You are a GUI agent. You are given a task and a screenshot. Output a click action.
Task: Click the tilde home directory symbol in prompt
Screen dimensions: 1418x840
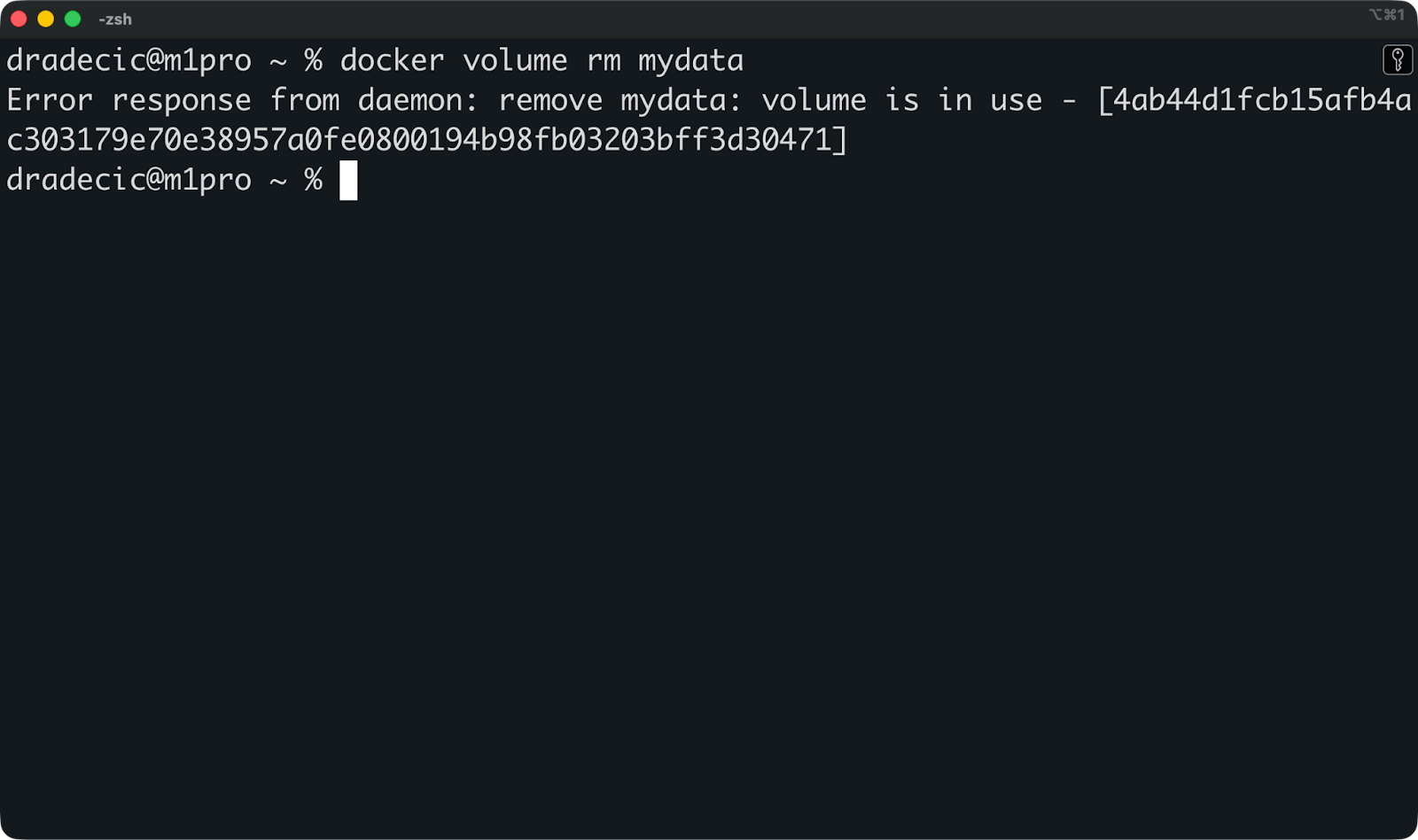(x=277, y=59)
